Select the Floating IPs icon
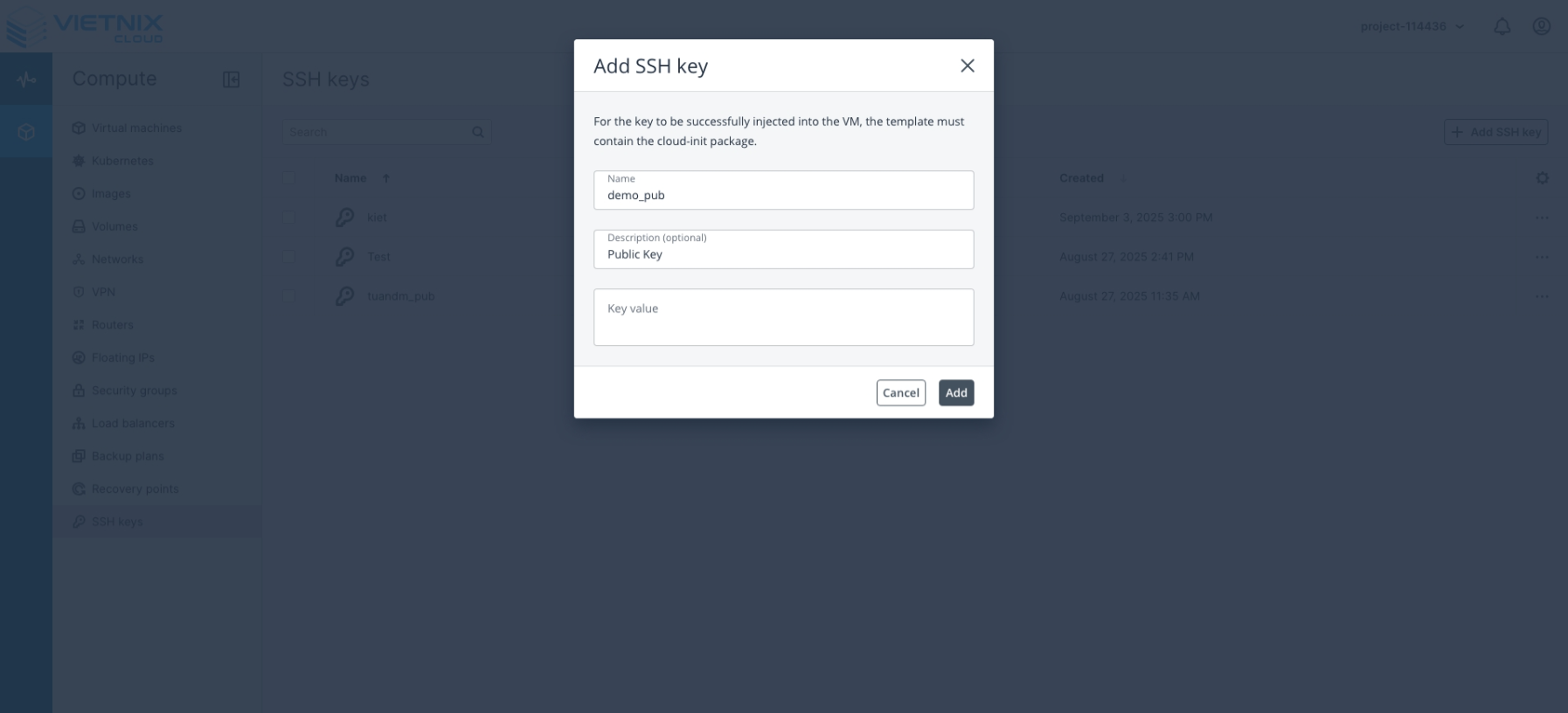 [79, 357]
